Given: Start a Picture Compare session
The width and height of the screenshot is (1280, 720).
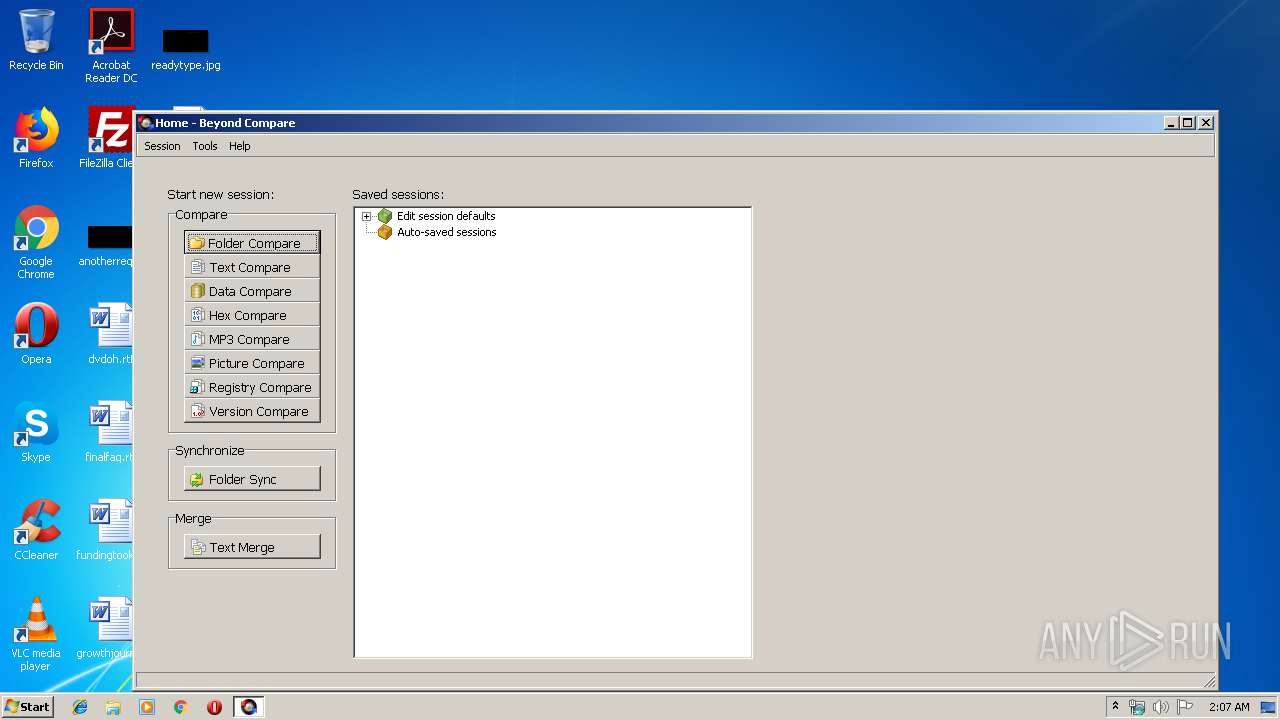Looking at the screenshot, I should click(x=252, y=363).
